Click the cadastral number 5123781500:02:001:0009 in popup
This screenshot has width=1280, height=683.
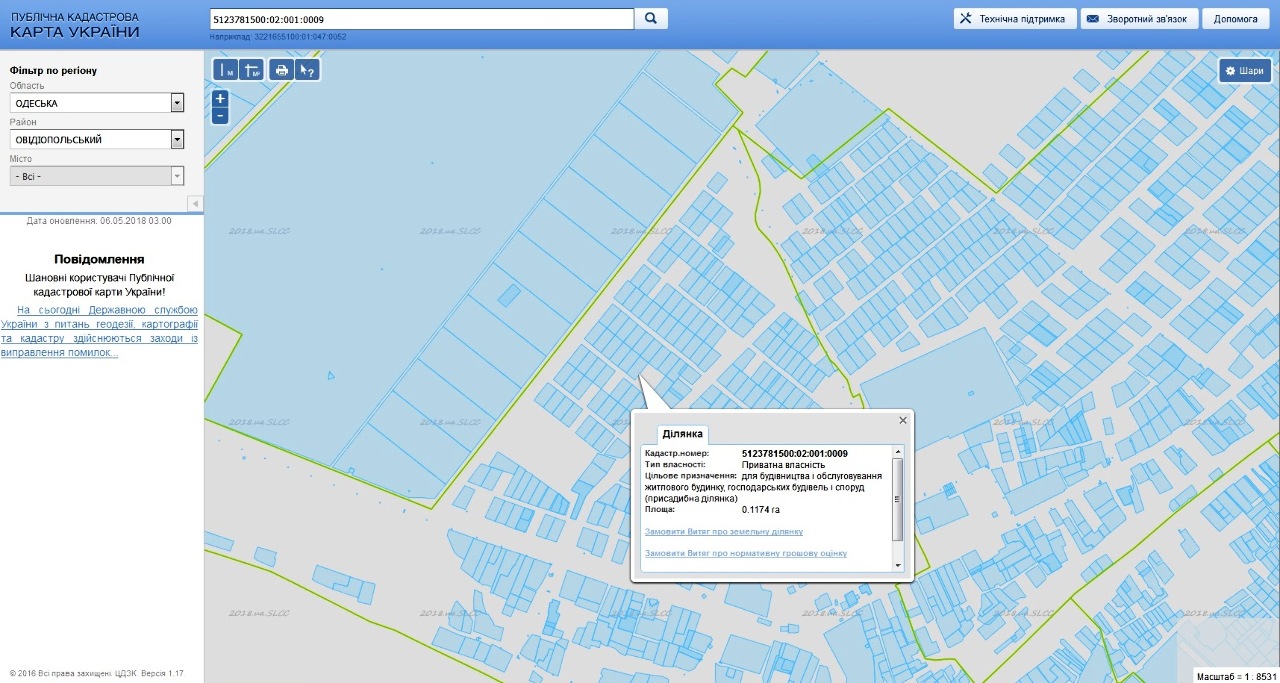795,453
